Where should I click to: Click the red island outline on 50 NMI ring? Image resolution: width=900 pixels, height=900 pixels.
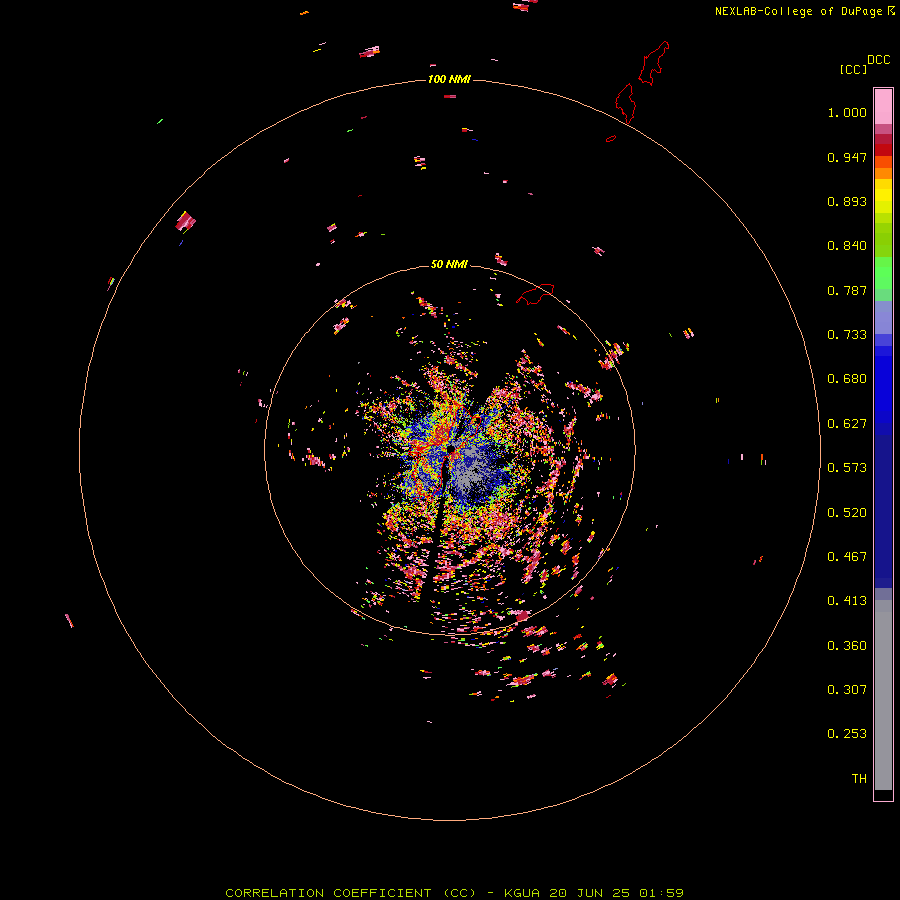535,294
